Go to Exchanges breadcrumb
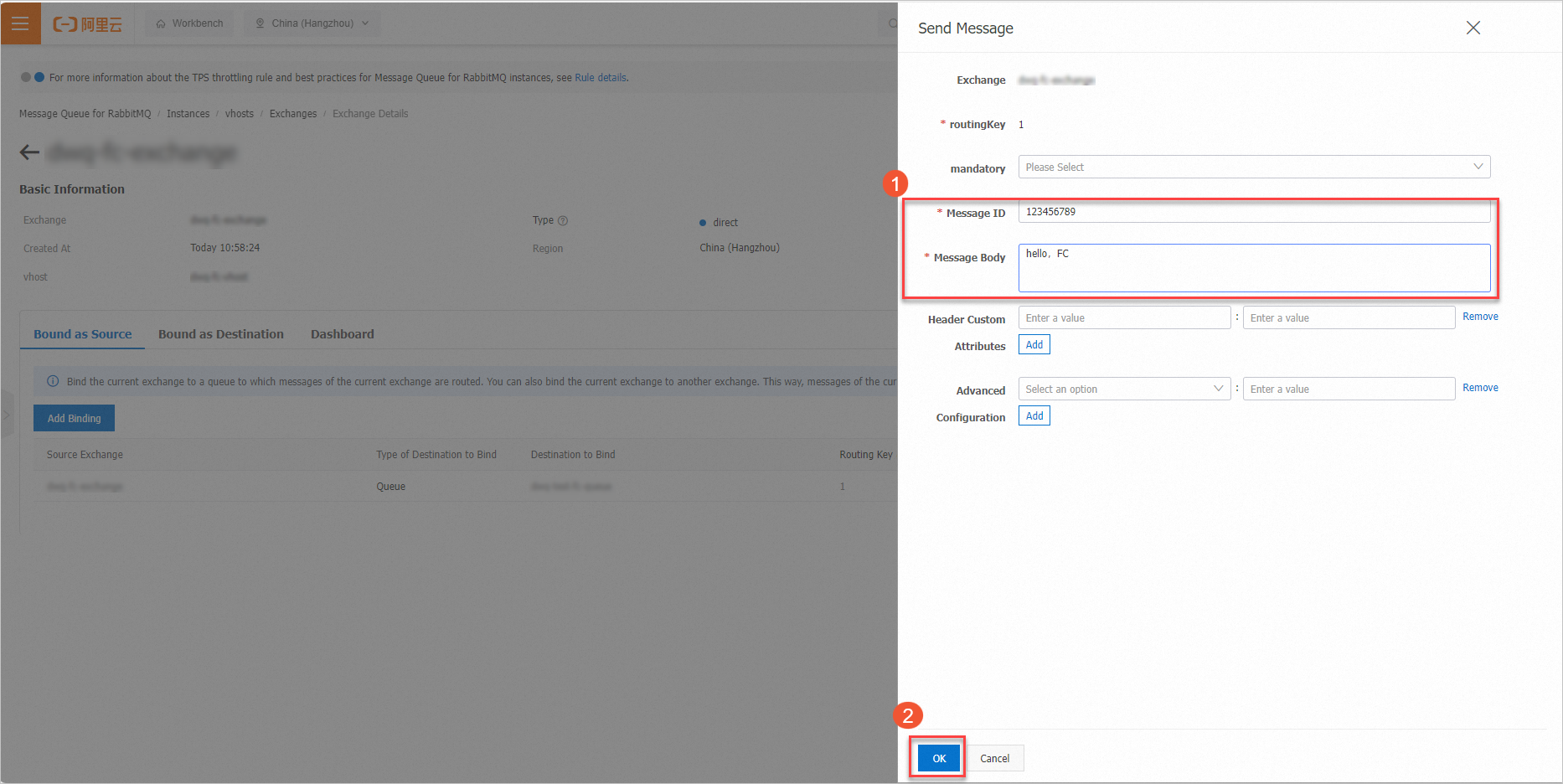Image resolution: width=1563 pixels, height=784 pixels. tap(293, 114)
